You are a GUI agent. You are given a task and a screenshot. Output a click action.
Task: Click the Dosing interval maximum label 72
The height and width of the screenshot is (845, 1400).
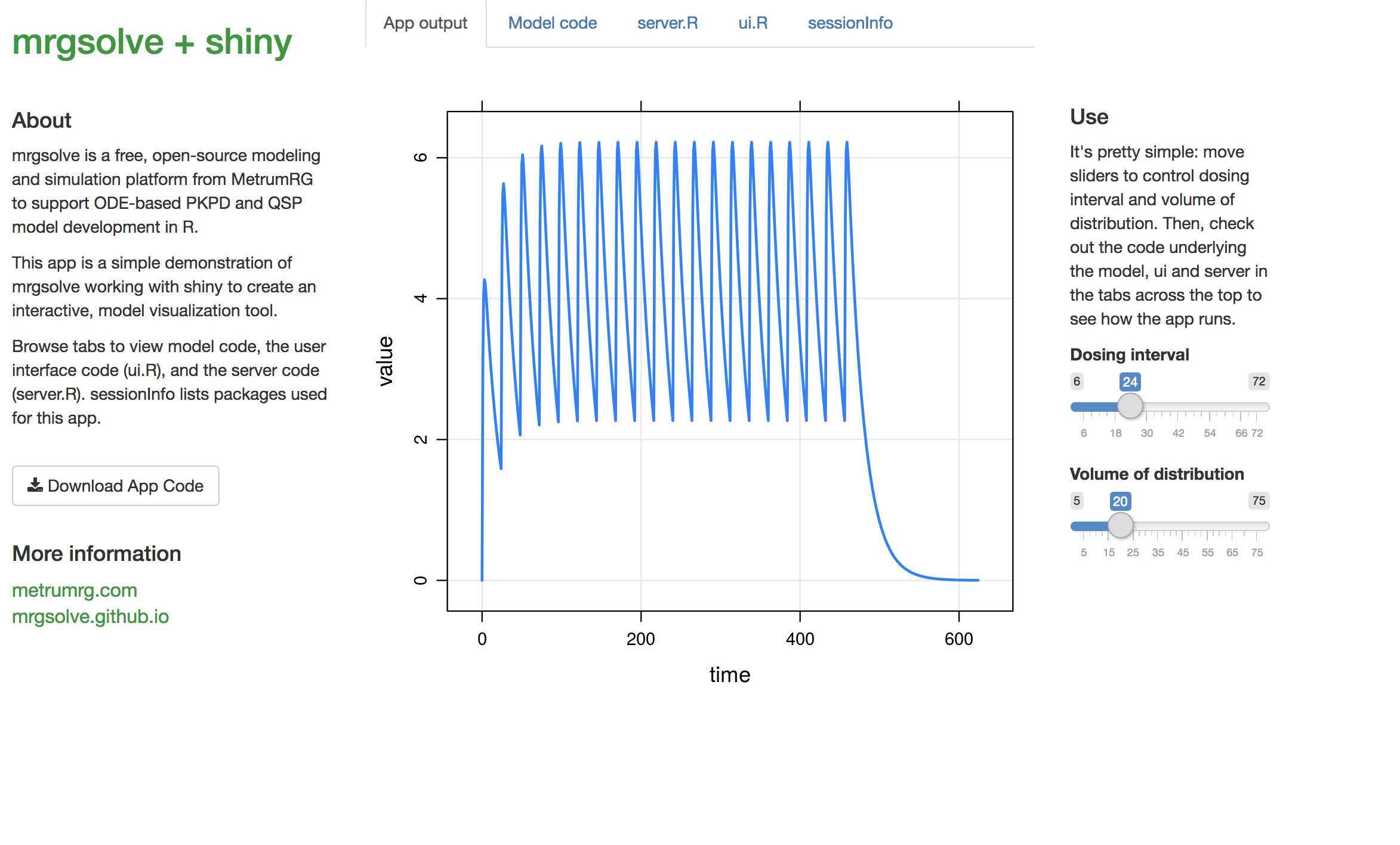(1259, 381)
